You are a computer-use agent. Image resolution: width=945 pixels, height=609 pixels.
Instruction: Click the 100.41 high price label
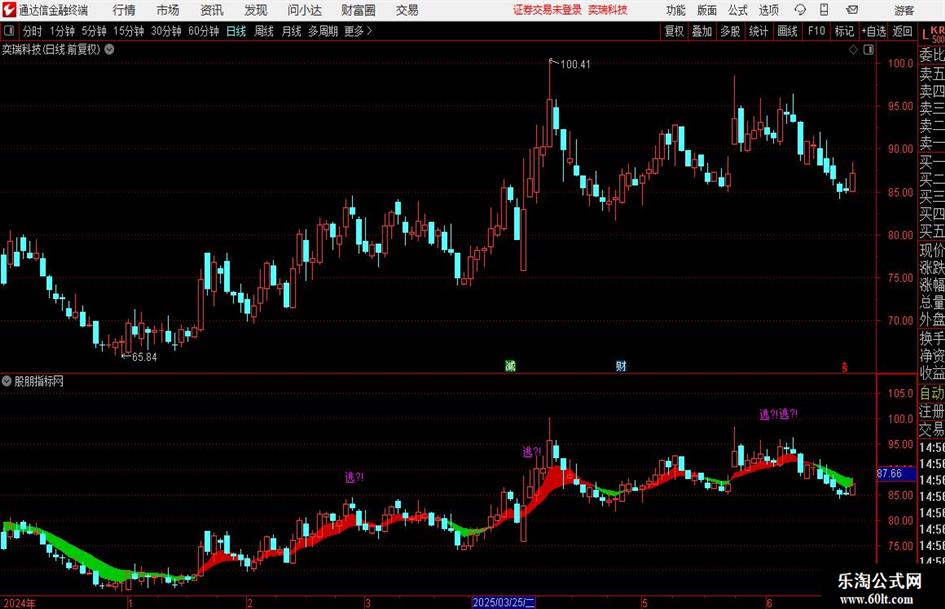pos(576,65)
